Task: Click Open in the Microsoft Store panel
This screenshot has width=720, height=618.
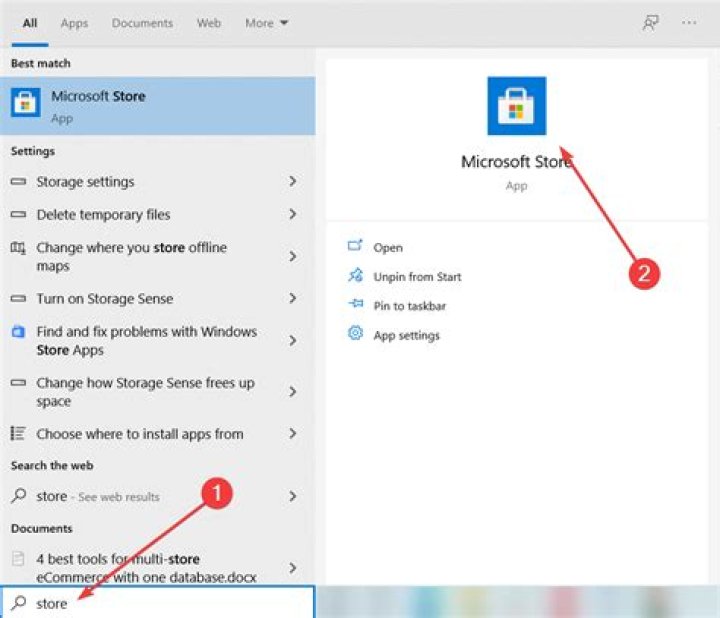Action: (x=388, y=247)
